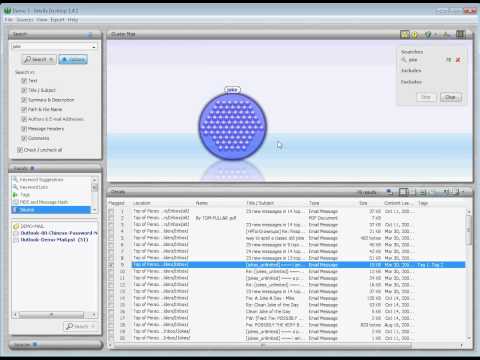Select the Outlook-db Chinese Password source

(55, 233)
